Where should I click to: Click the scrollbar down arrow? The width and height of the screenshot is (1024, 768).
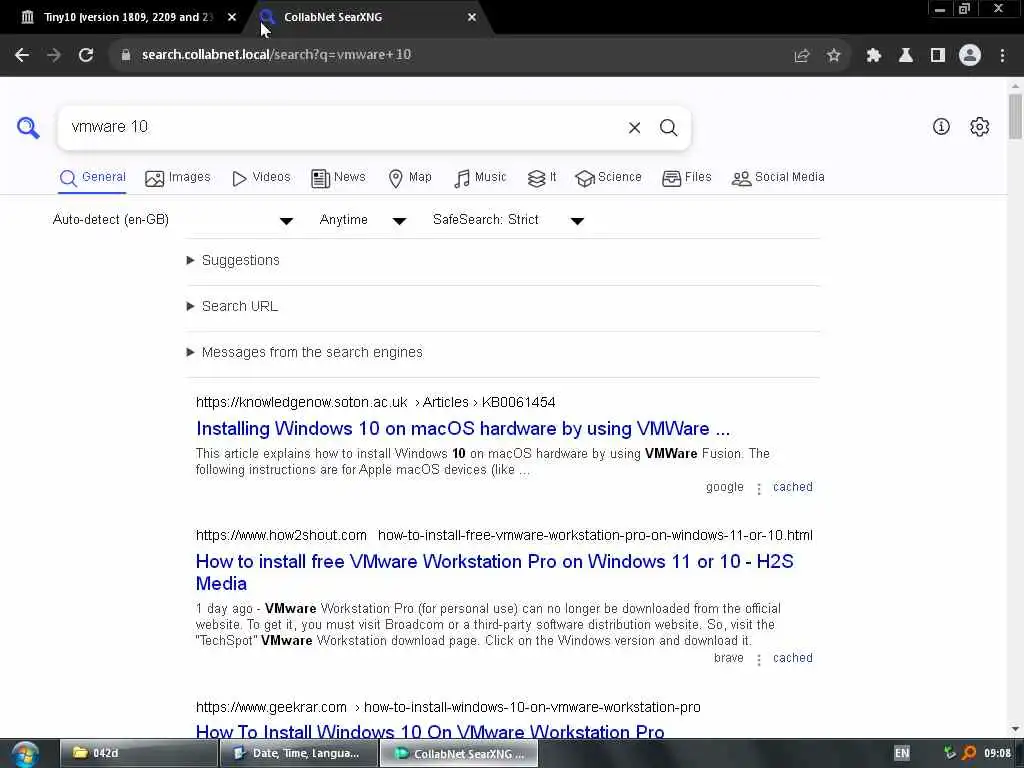(1015, 729)
